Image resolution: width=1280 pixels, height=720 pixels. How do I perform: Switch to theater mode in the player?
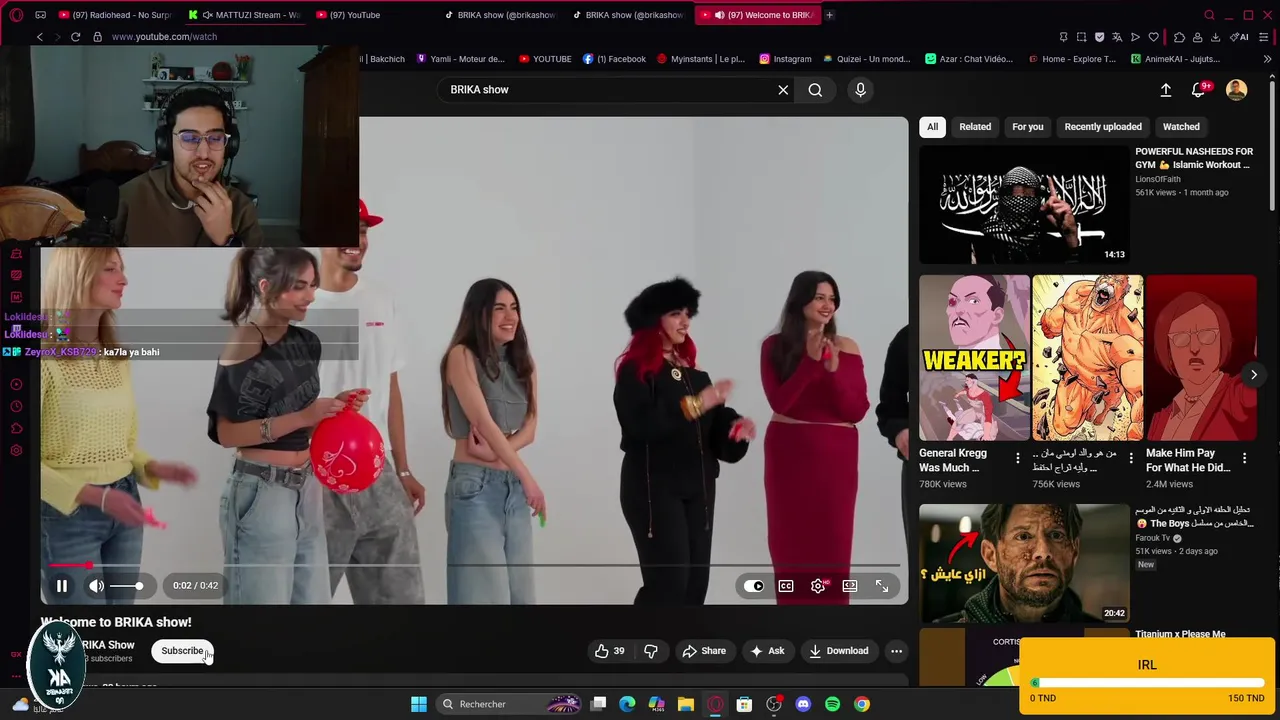click(850, 586)
